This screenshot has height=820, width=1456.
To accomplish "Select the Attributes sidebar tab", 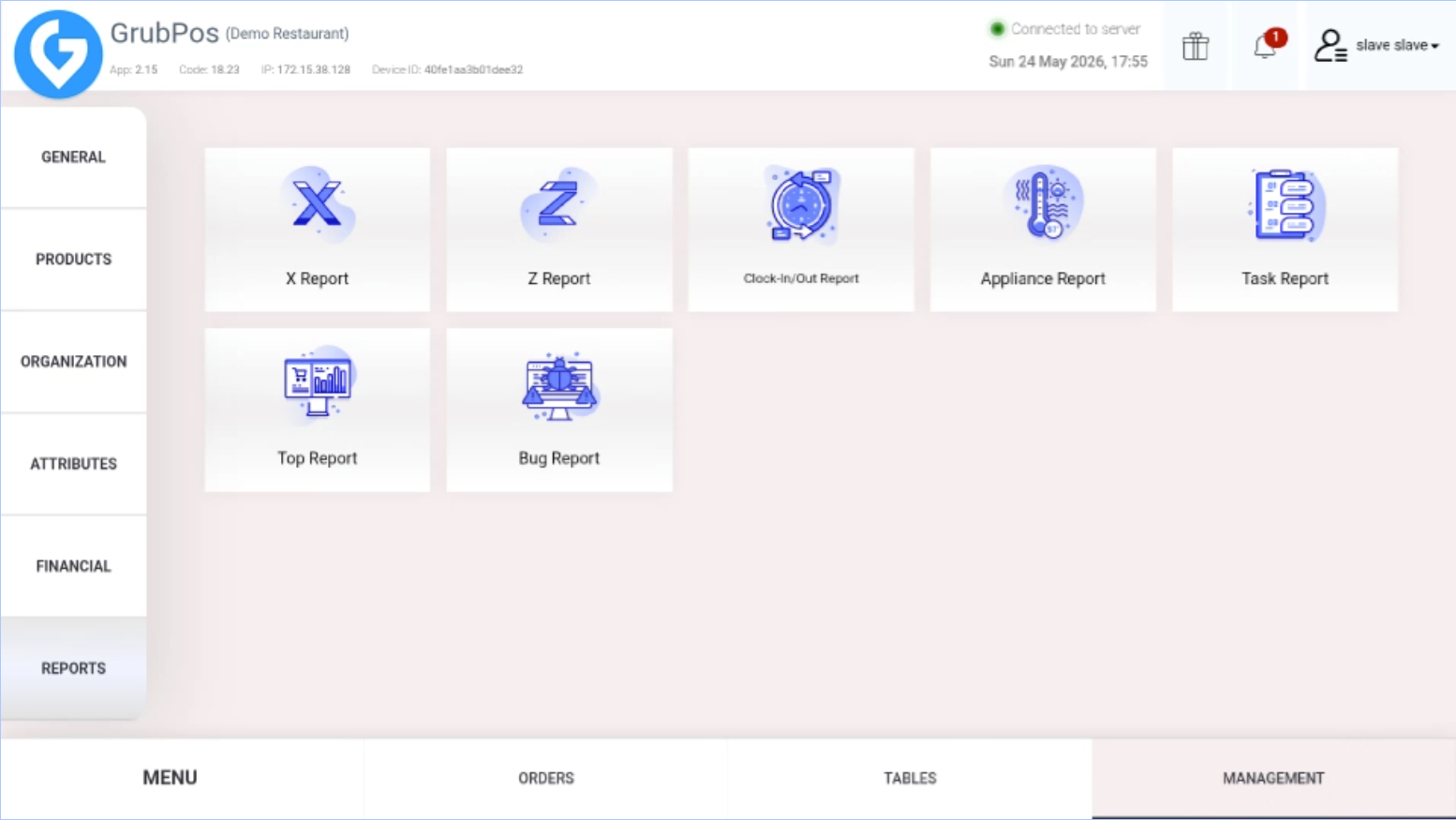I will pyautogui.click(x=73, y=463).
